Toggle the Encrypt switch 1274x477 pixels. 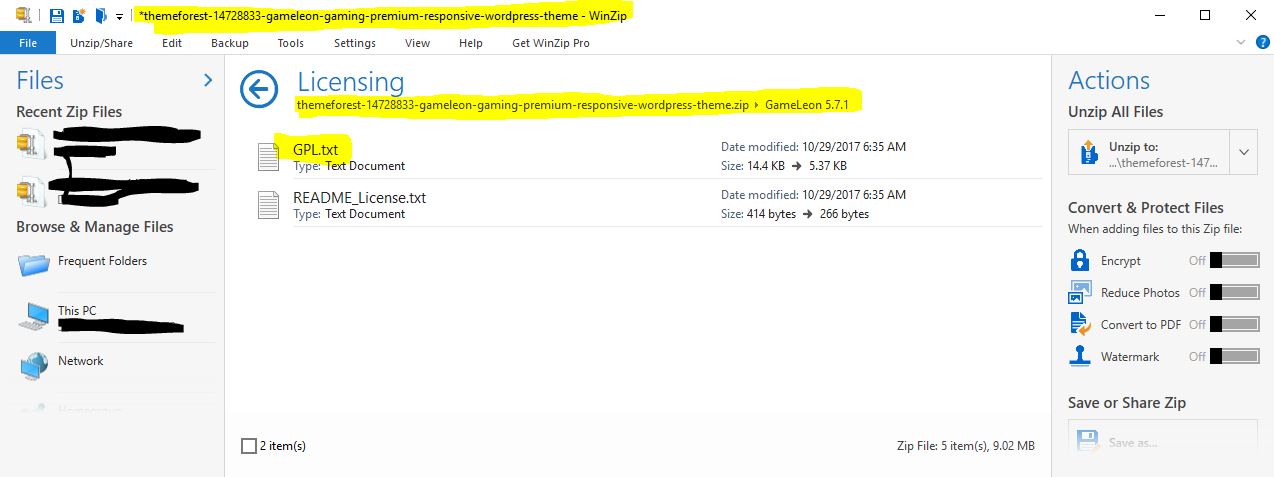pos(1234,260)
